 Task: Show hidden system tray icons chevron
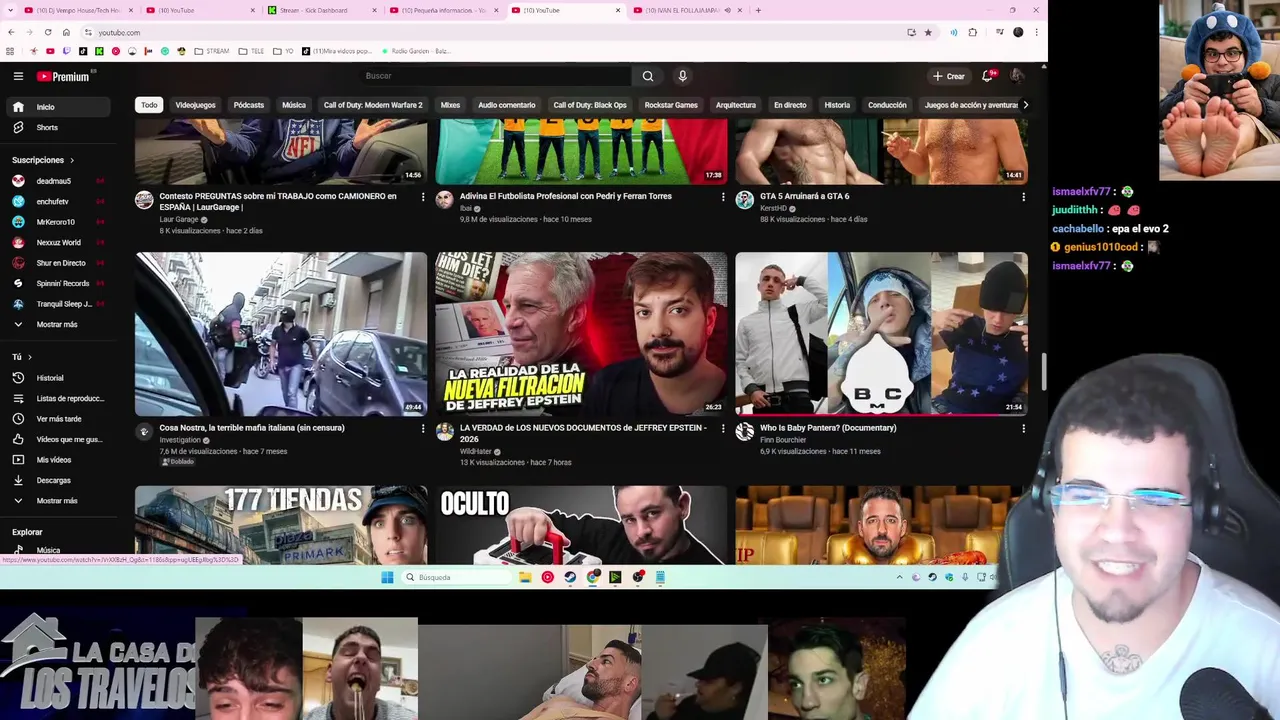(899, 577)
